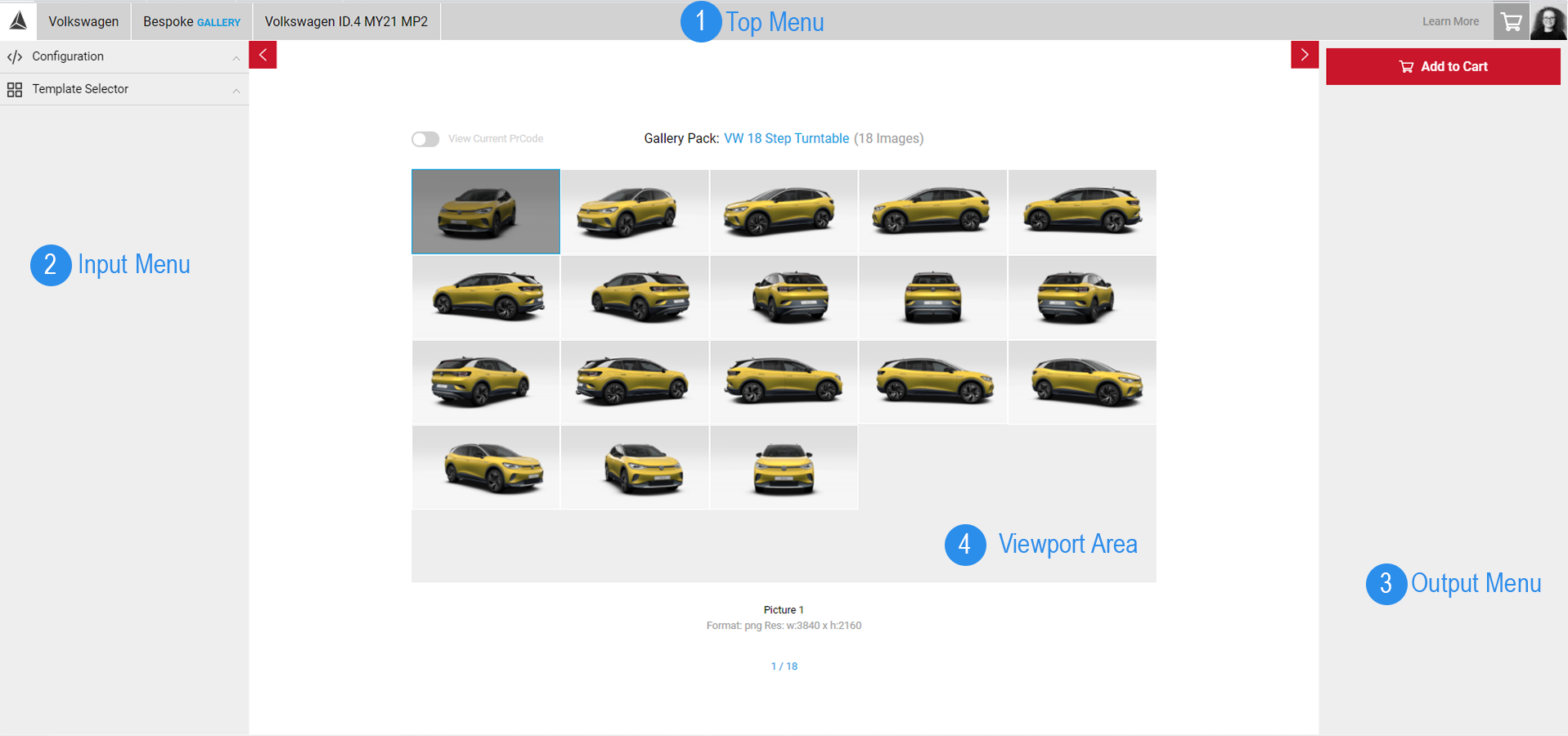Open the Volkswagen ID.4 MY21 MP2 tab
Image resolution: width=1568 pixels, height=736 pixels.
346,21
